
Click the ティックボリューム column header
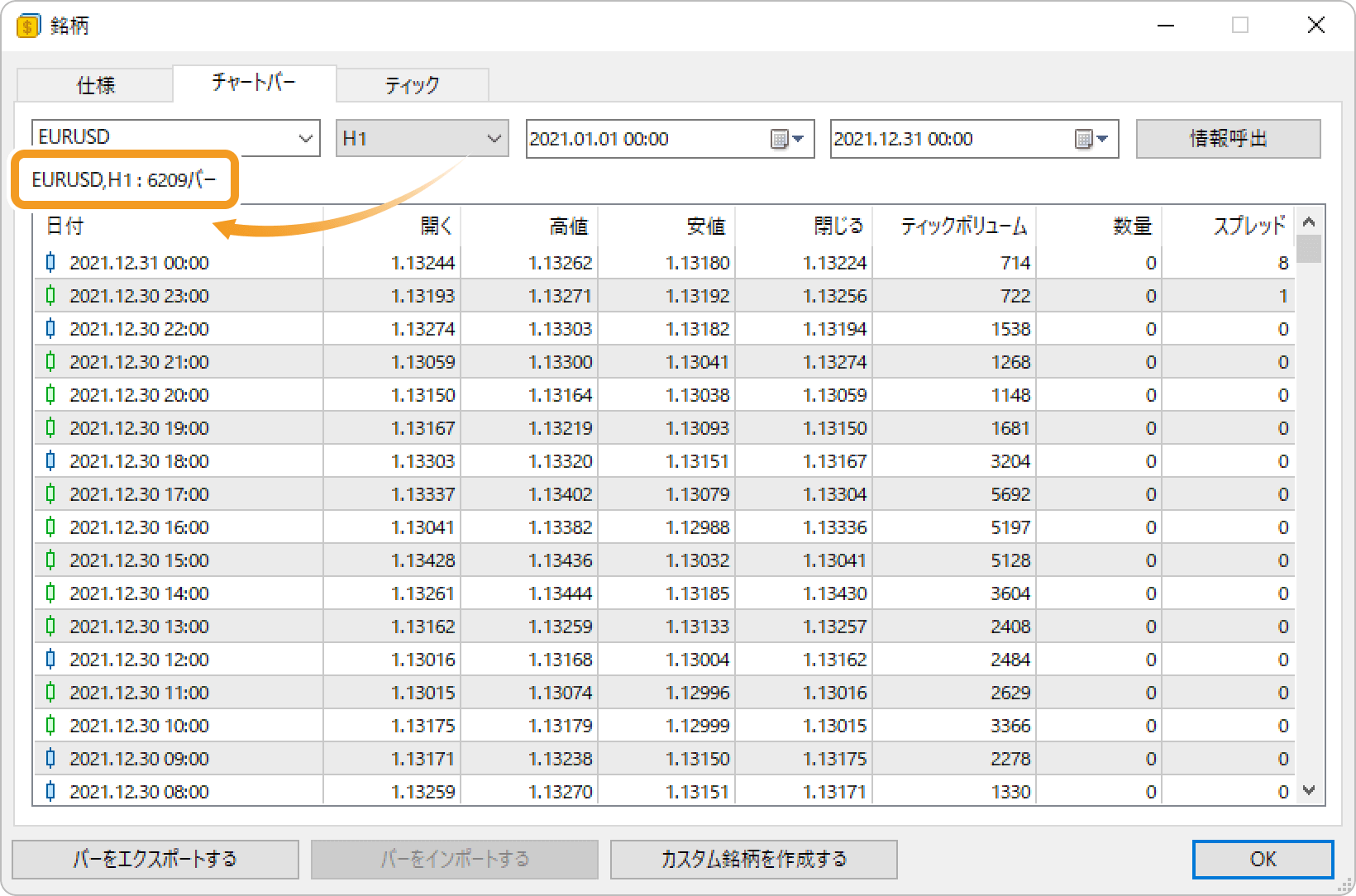click(954, 226)
